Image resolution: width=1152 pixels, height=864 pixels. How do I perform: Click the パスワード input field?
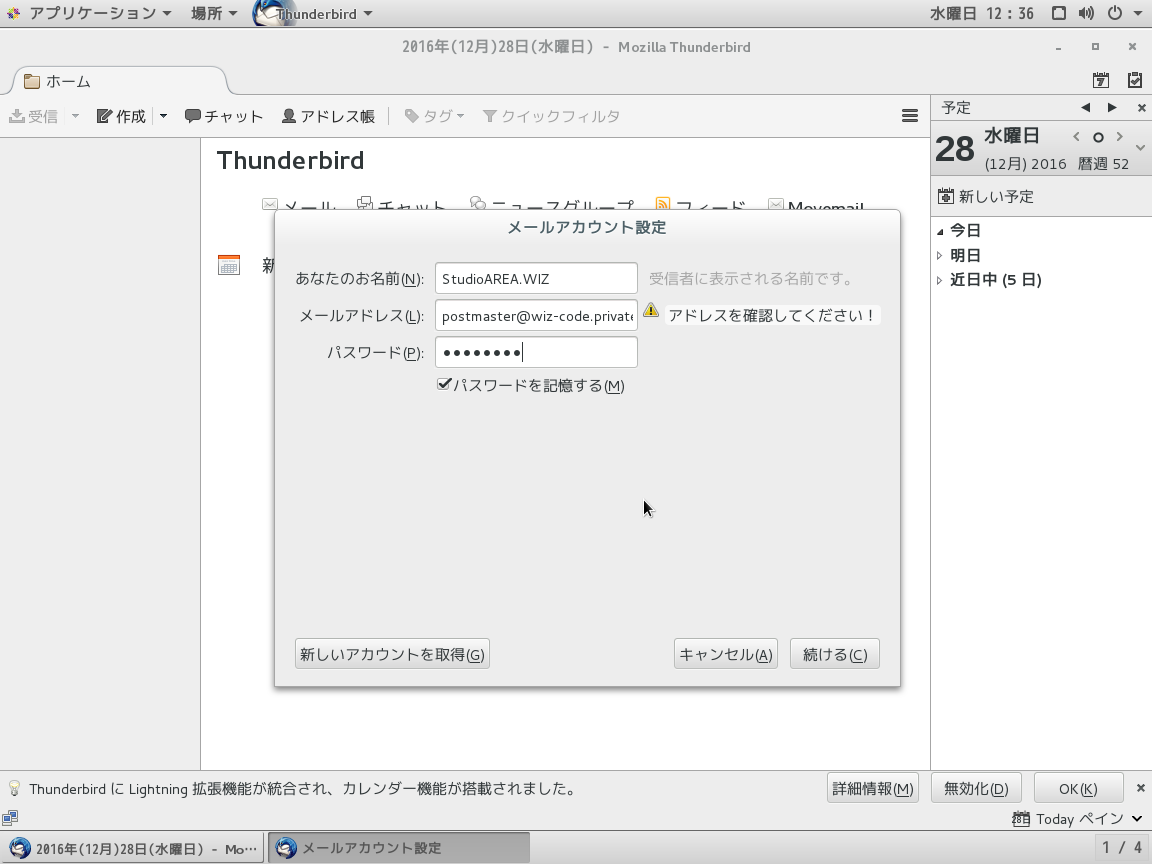536,353
